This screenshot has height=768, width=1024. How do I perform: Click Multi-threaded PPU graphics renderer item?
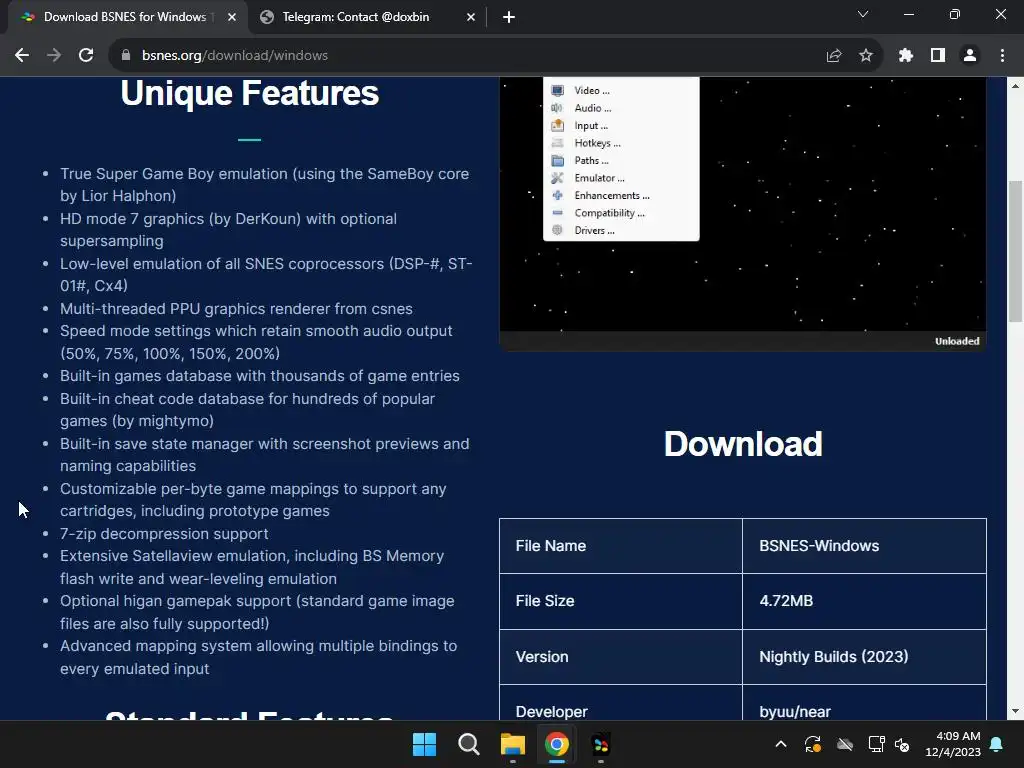click(x=236, y=308)
